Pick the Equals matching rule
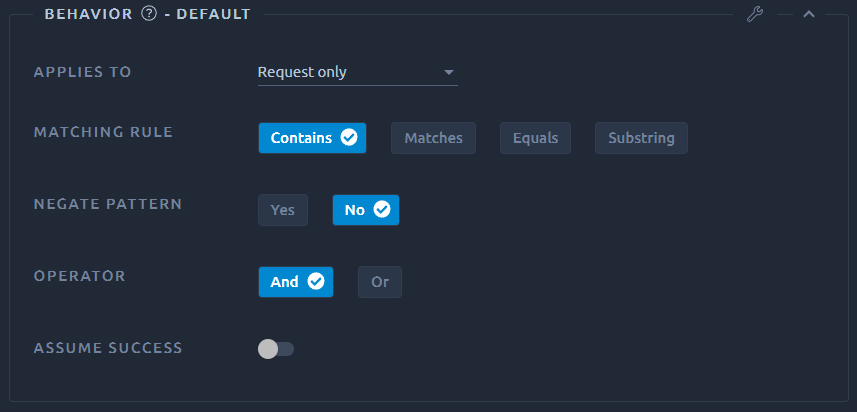857x412 pixels. (x=535, y=138)
